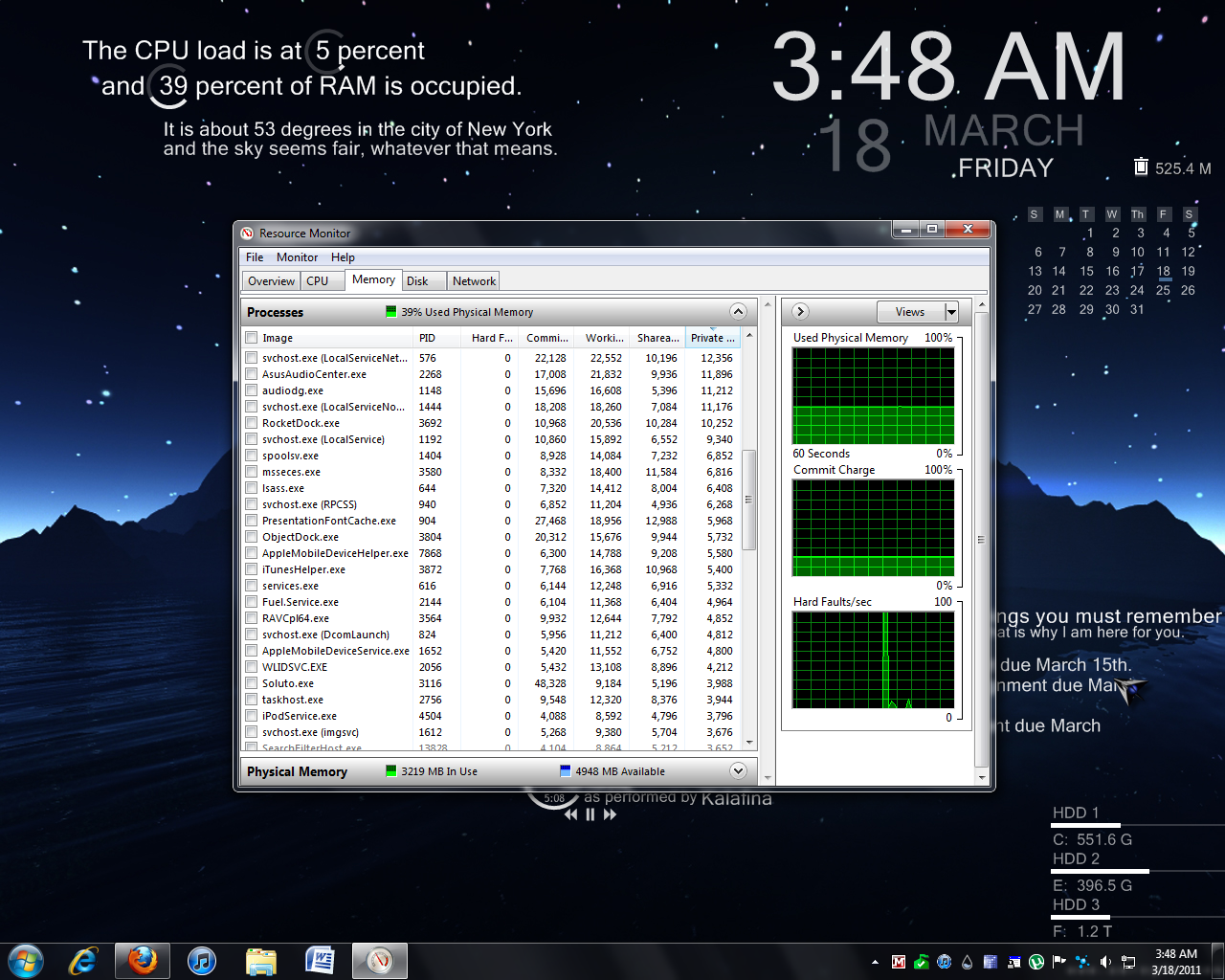Click the Processes list scrollbar thumb

point(749,499)
